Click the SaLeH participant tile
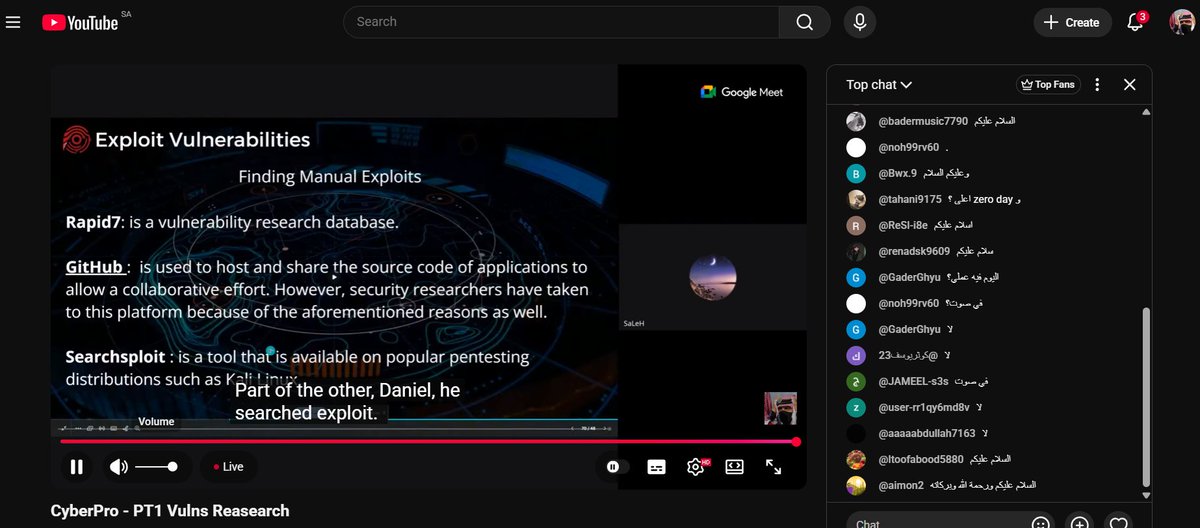The image size is (1200, 528). [x=713, y=276]
